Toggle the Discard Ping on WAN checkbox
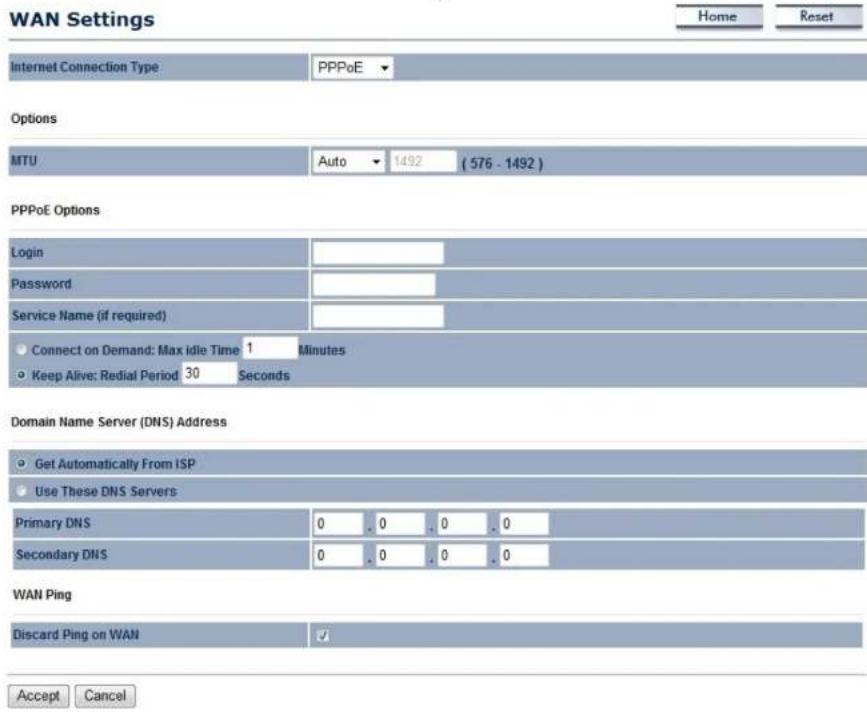Image resolution: width=867 pixels, height=712 pixels. point(323,635)
